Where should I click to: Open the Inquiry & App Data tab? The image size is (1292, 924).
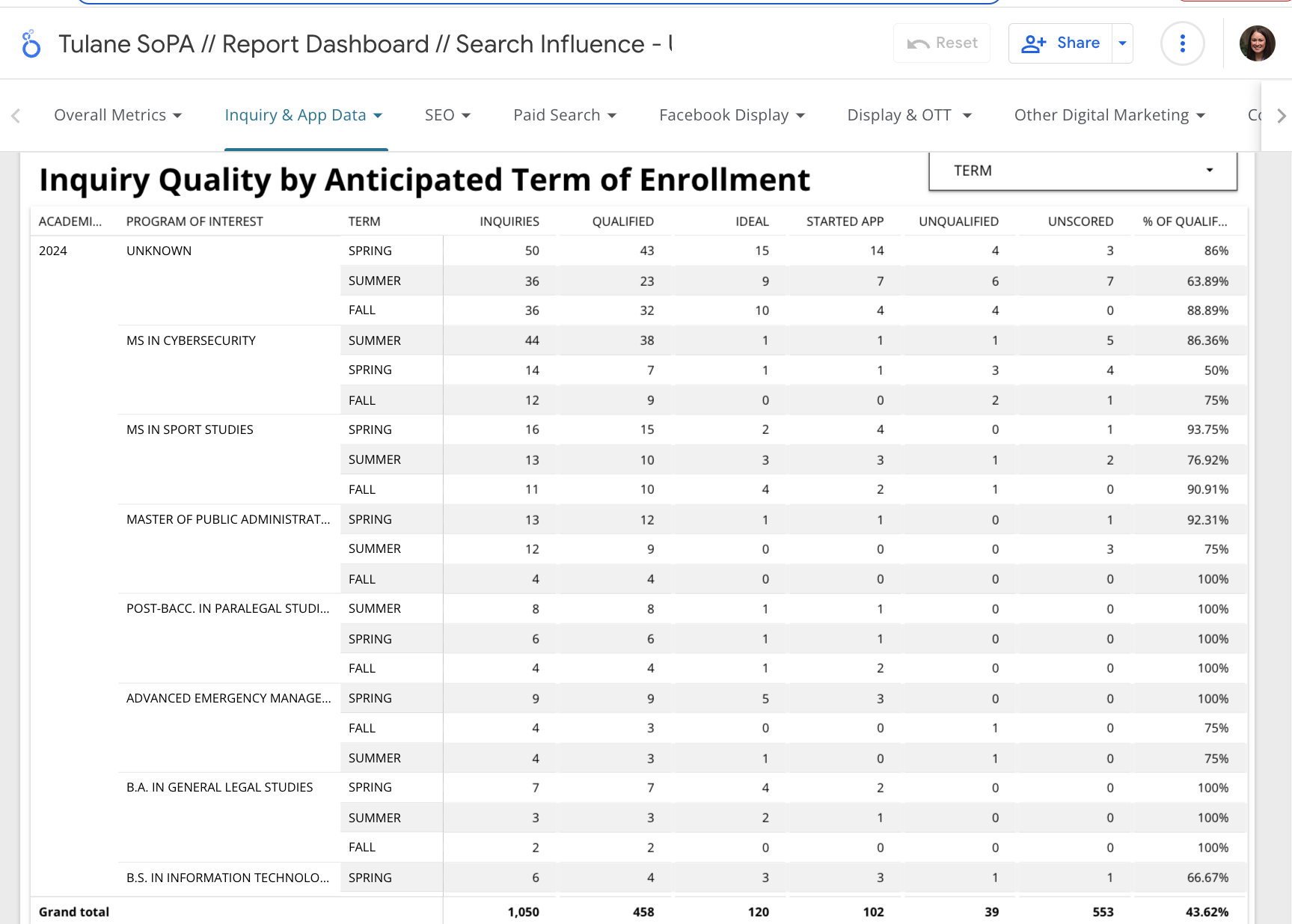pos(304,115)
